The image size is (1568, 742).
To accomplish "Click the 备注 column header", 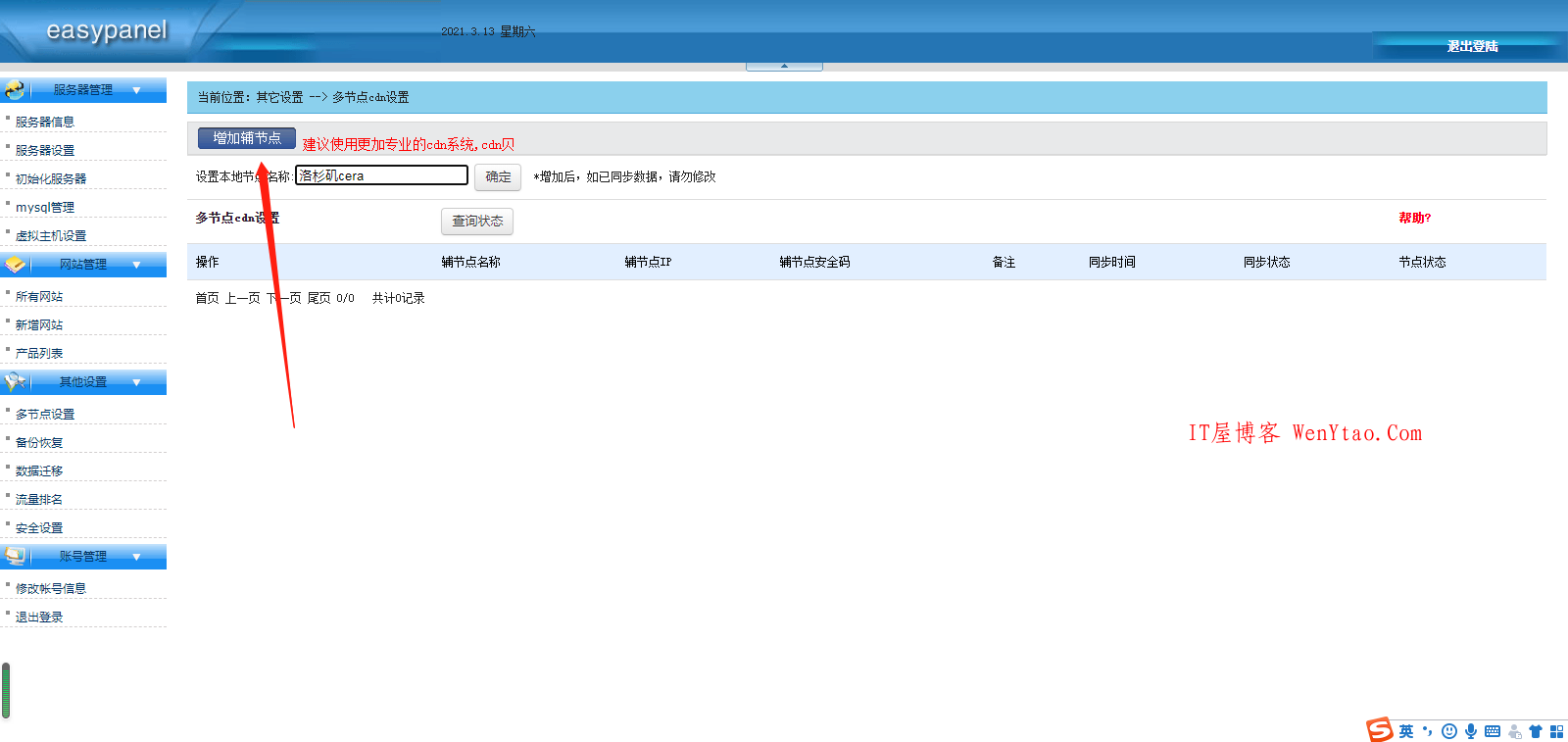I will click(1004, 263).
